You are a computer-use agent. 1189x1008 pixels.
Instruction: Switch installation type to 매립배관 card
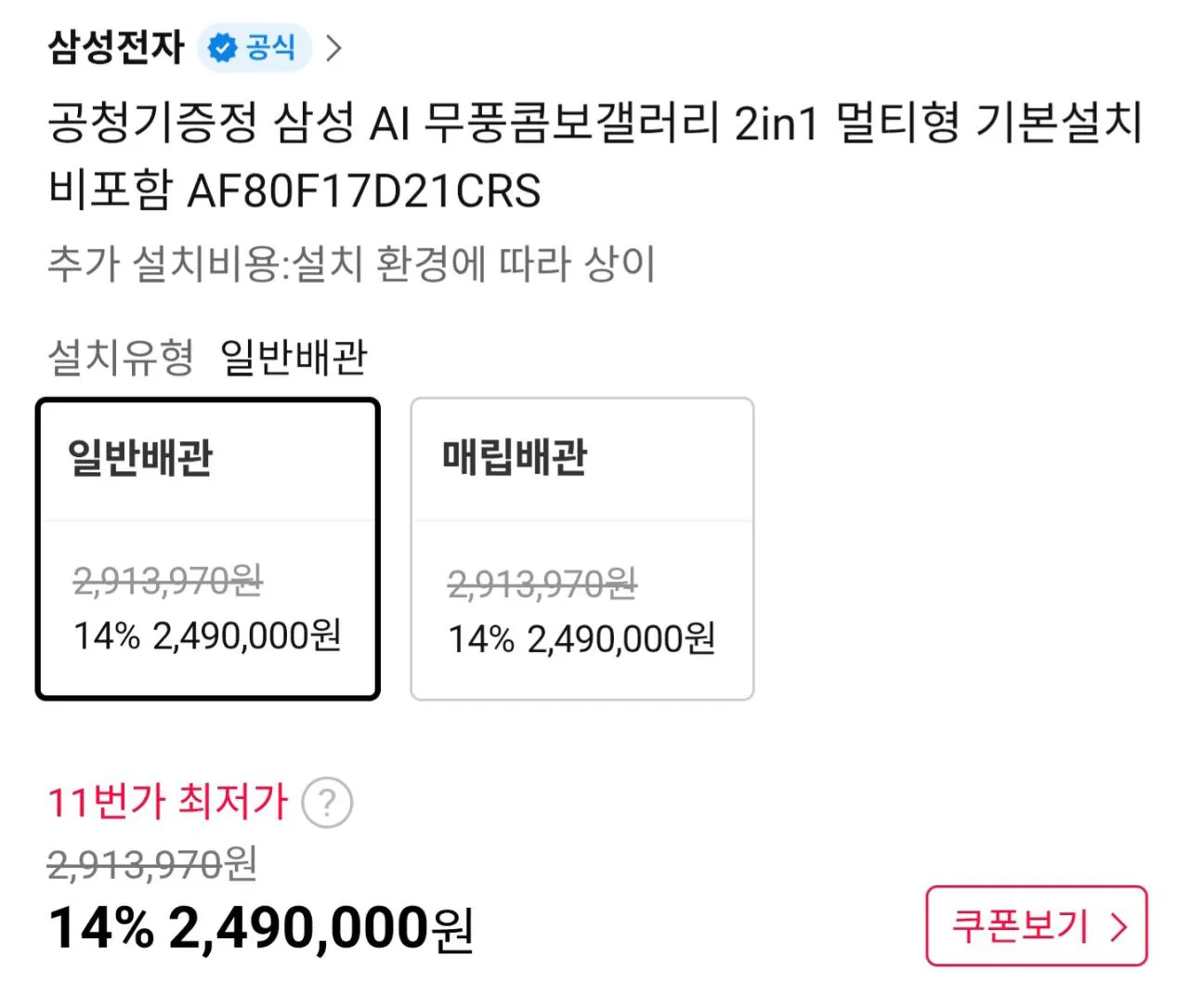[x=581, y=548]
